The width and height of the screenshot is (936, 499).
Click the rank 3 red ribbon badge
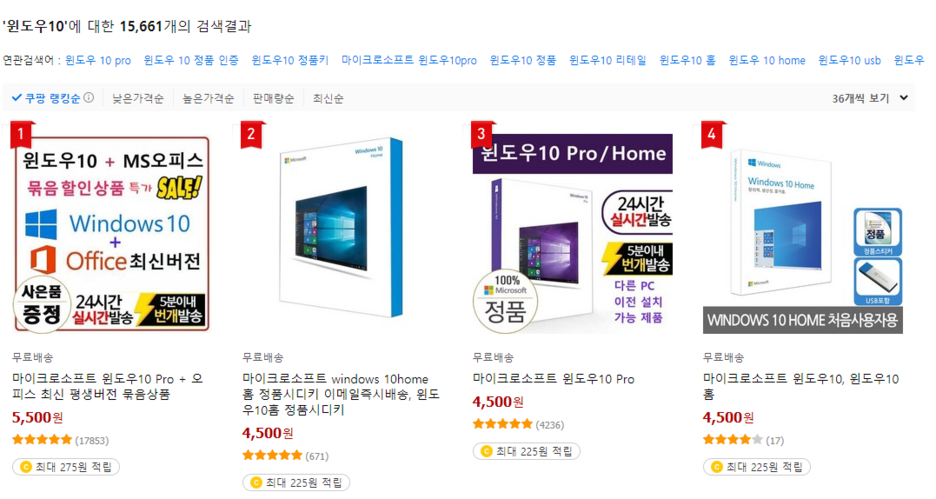point(482,134)
